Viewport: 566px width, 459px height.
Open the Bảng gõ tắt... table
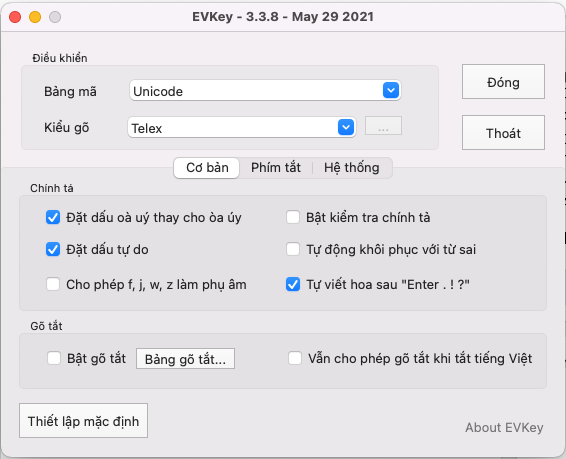pos(185,359)
